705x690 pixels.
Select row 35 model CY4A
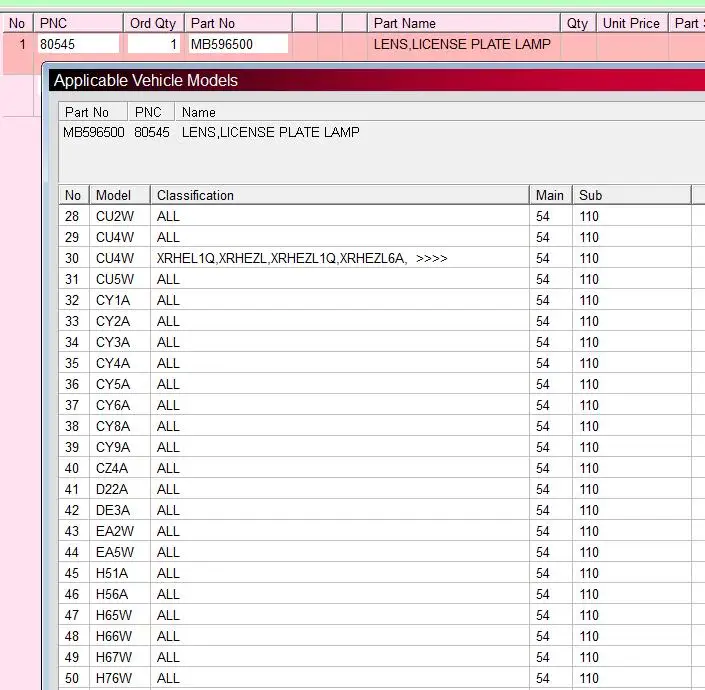tap(113, 363)
